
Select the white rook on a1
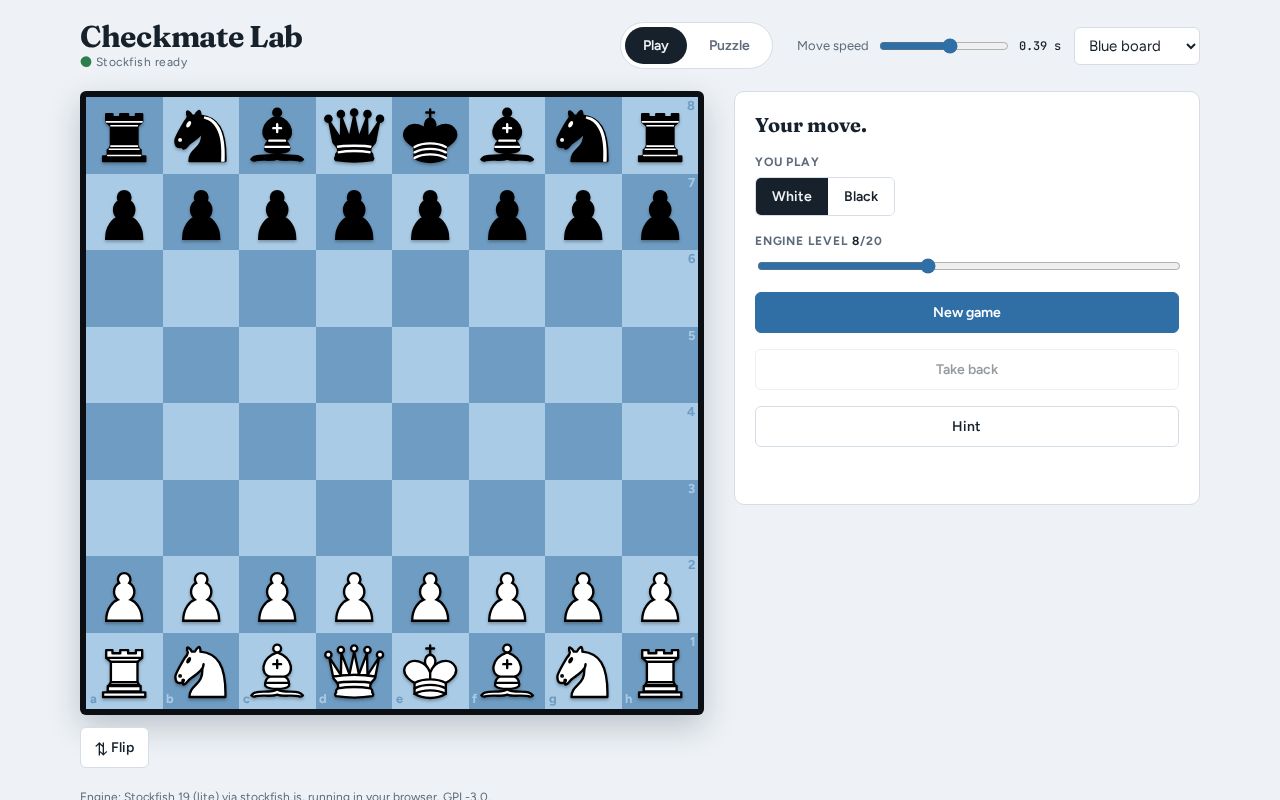pyautogui.click(x=124, y=671)
